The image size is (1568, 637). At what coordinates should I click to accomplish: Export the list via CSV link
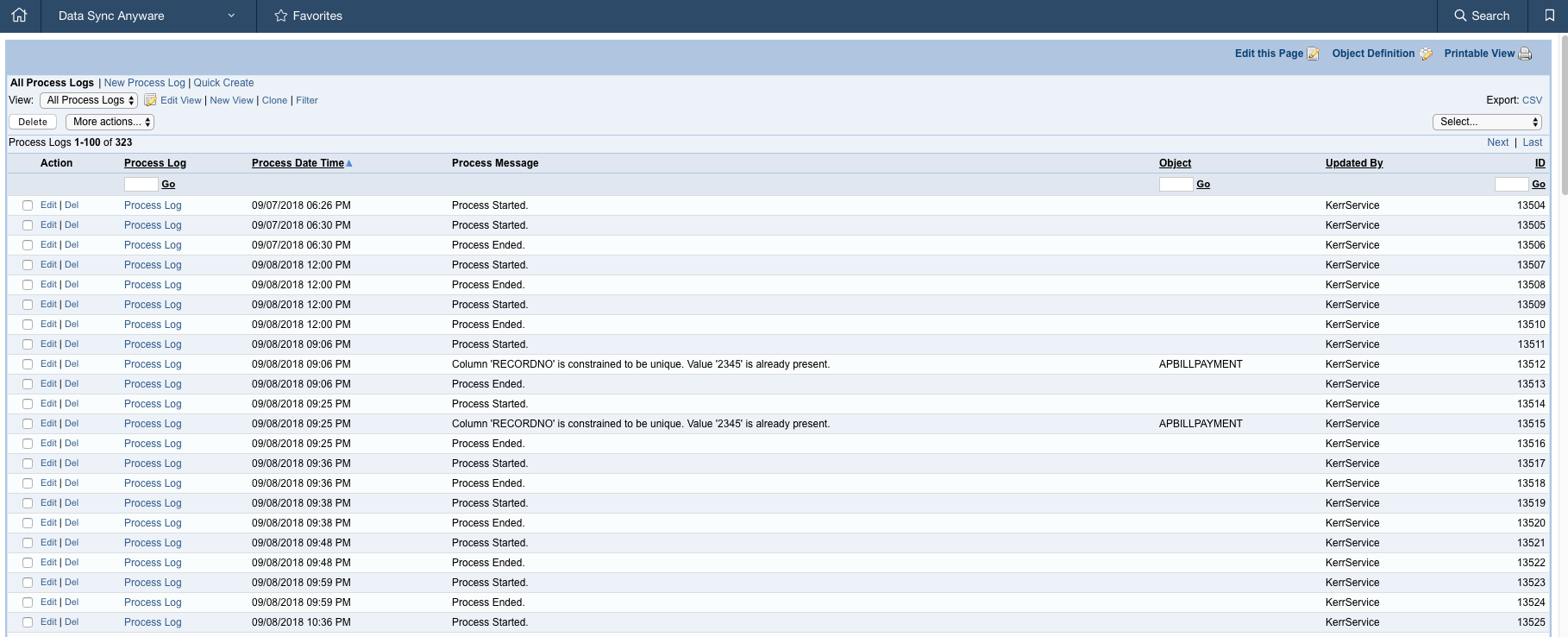point(1532,100)
